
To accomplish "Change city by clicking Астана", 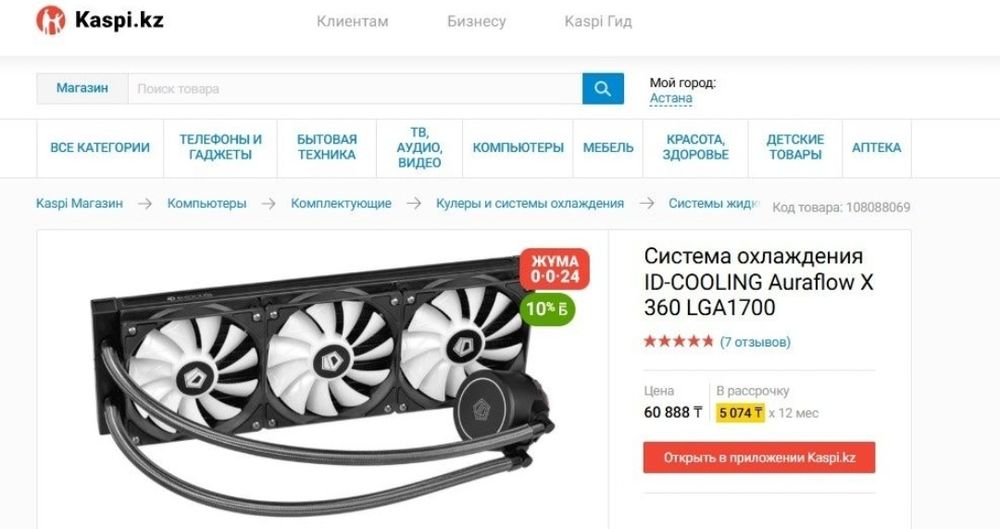I will (671, 98).
